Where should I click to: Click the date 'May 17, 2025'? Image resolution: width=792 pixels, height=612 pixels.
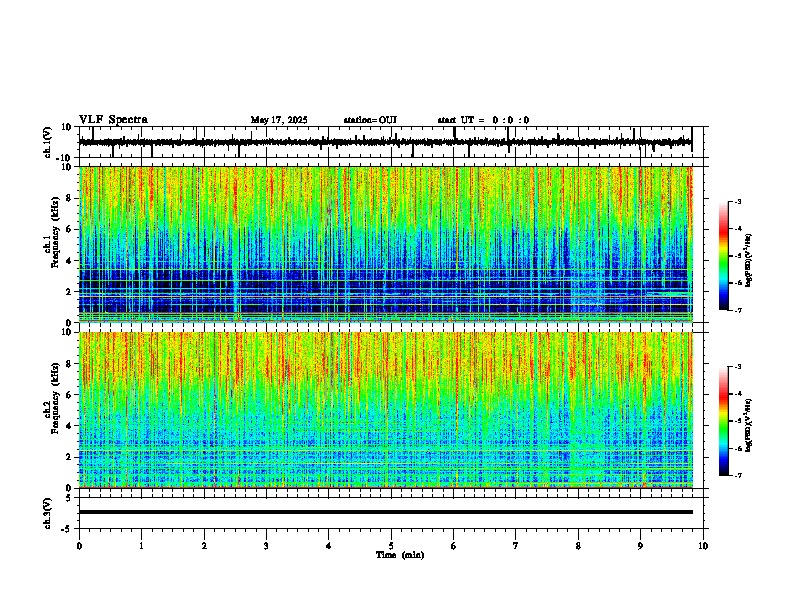279,120
